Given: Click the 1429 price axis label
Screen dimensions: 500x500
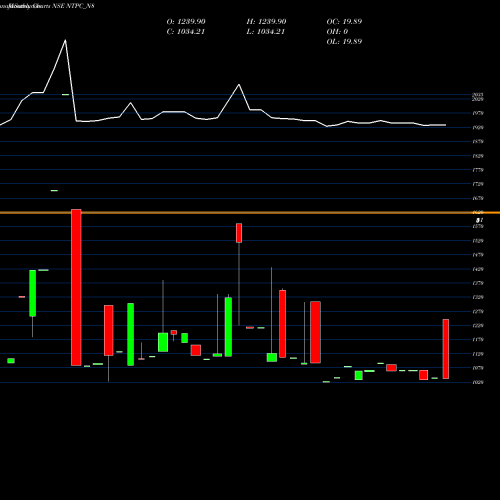Looking at the screenshot, I should click(x=478, y=269).
